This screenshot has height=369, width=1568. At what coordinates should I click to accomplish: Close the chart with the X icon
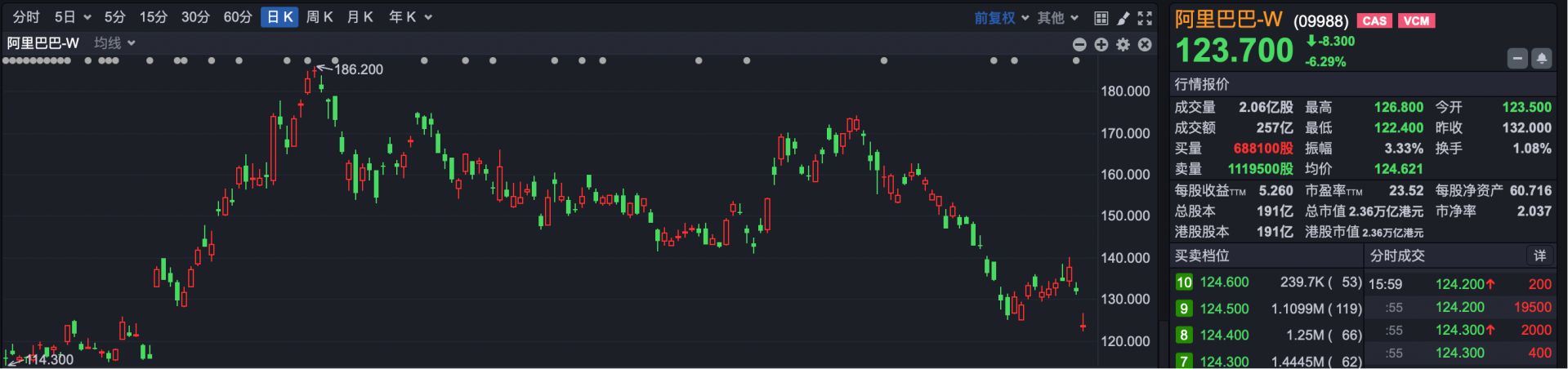(x=1145, y=45)
